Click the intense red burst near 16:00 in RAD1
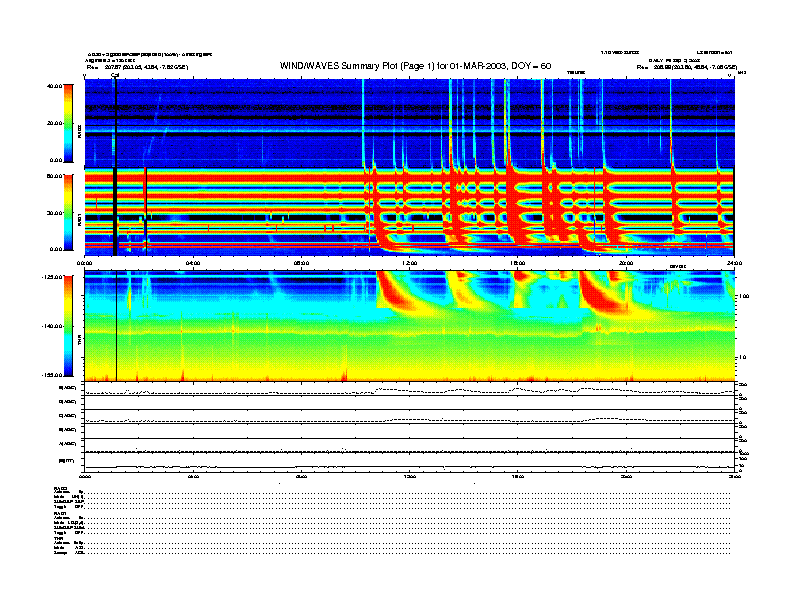 tap(511, 207)
